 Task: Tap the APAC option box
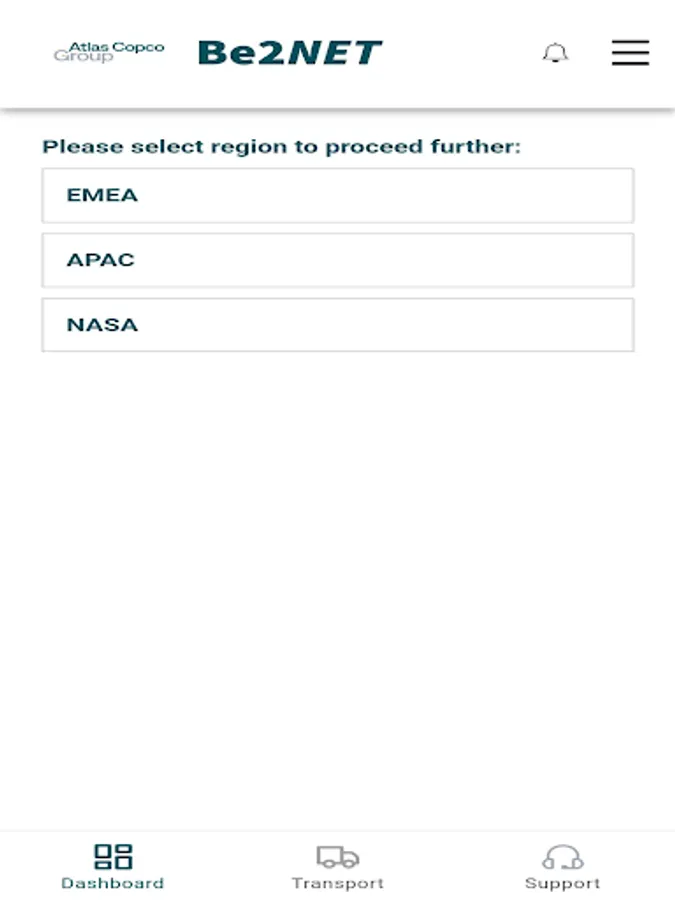point(337,259)
